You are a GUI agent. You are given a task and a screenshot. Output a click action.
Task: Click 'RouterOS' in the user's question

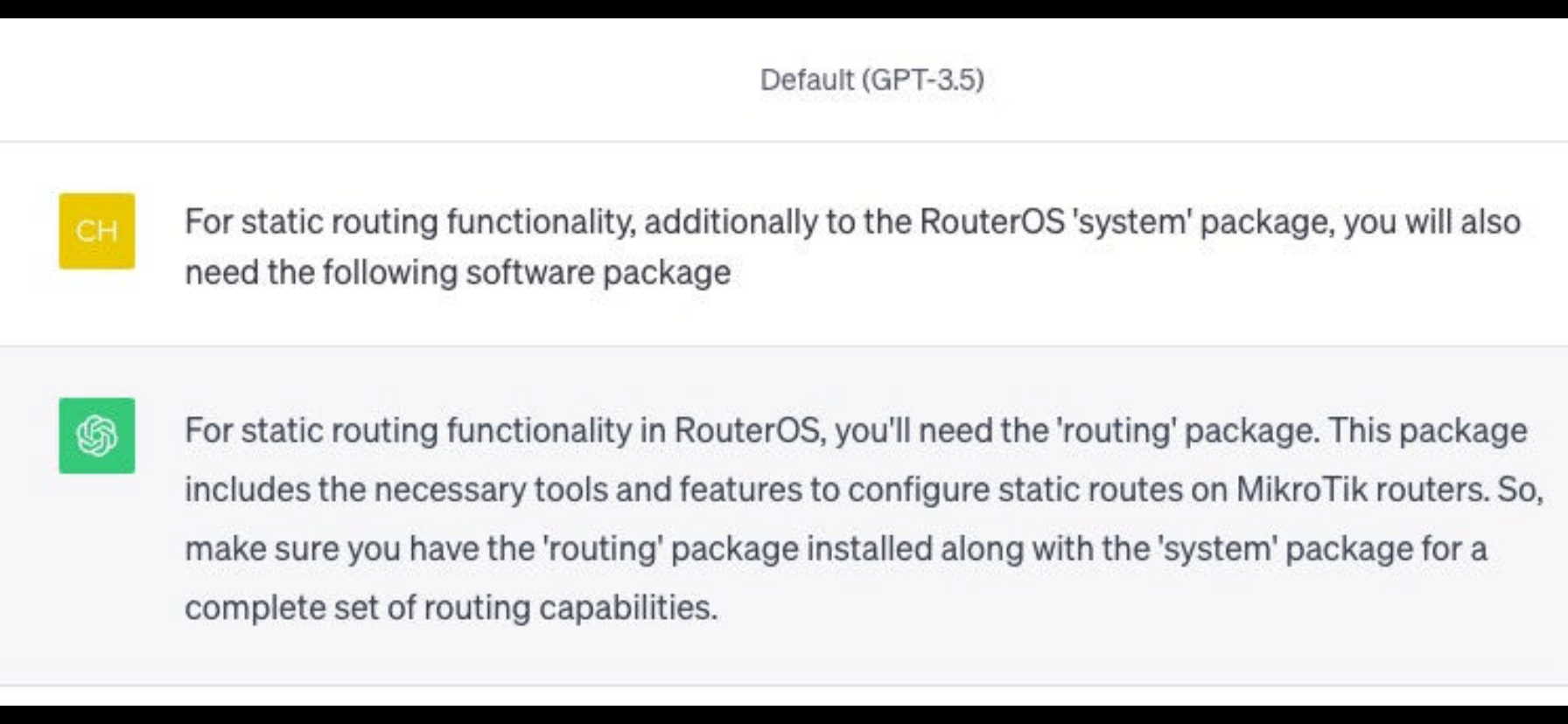pyautogui.click(x=992, y=222)
